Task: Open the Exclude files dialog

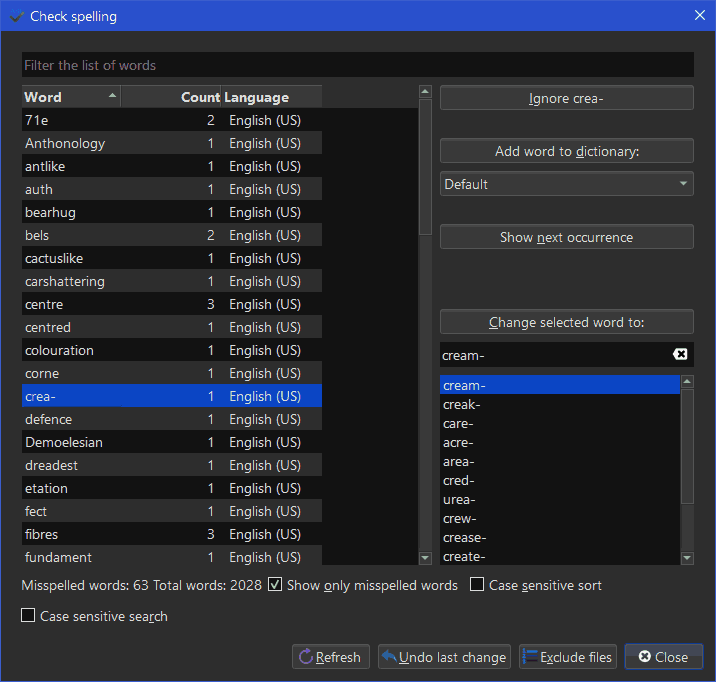Action: coord(568,657)
